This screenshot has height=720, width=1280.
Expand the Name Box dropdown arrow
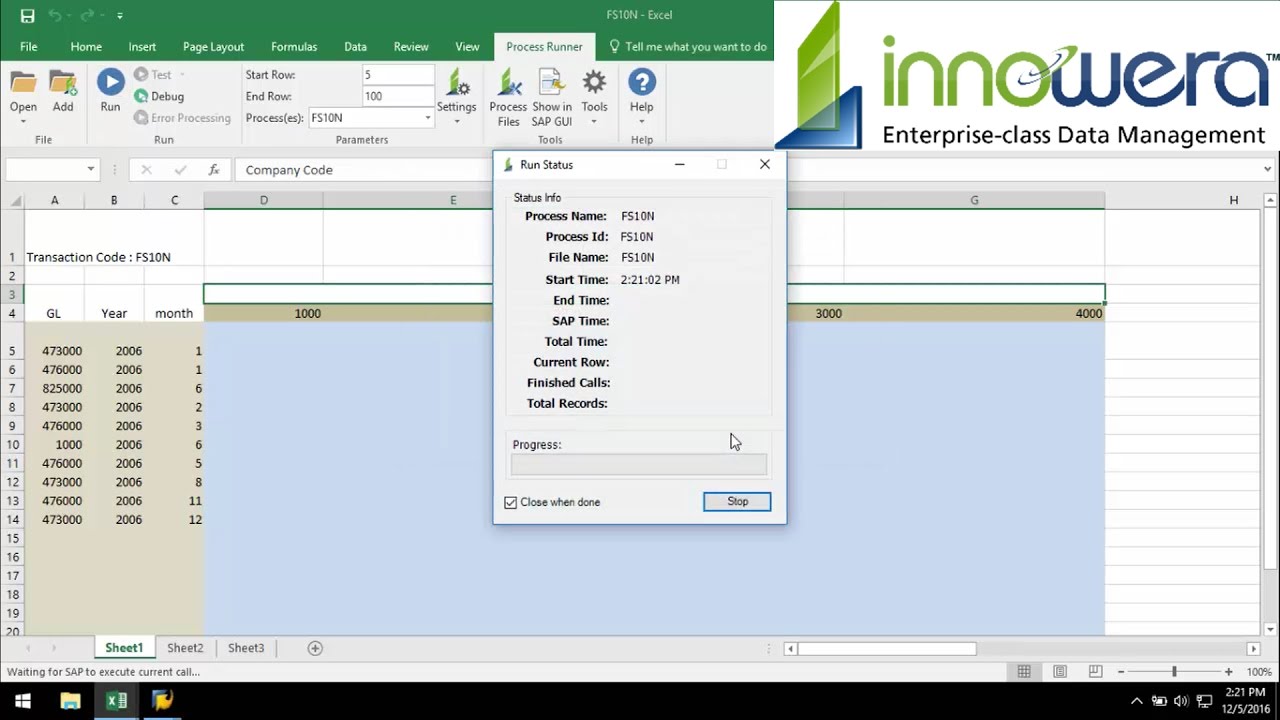point(90,170)
